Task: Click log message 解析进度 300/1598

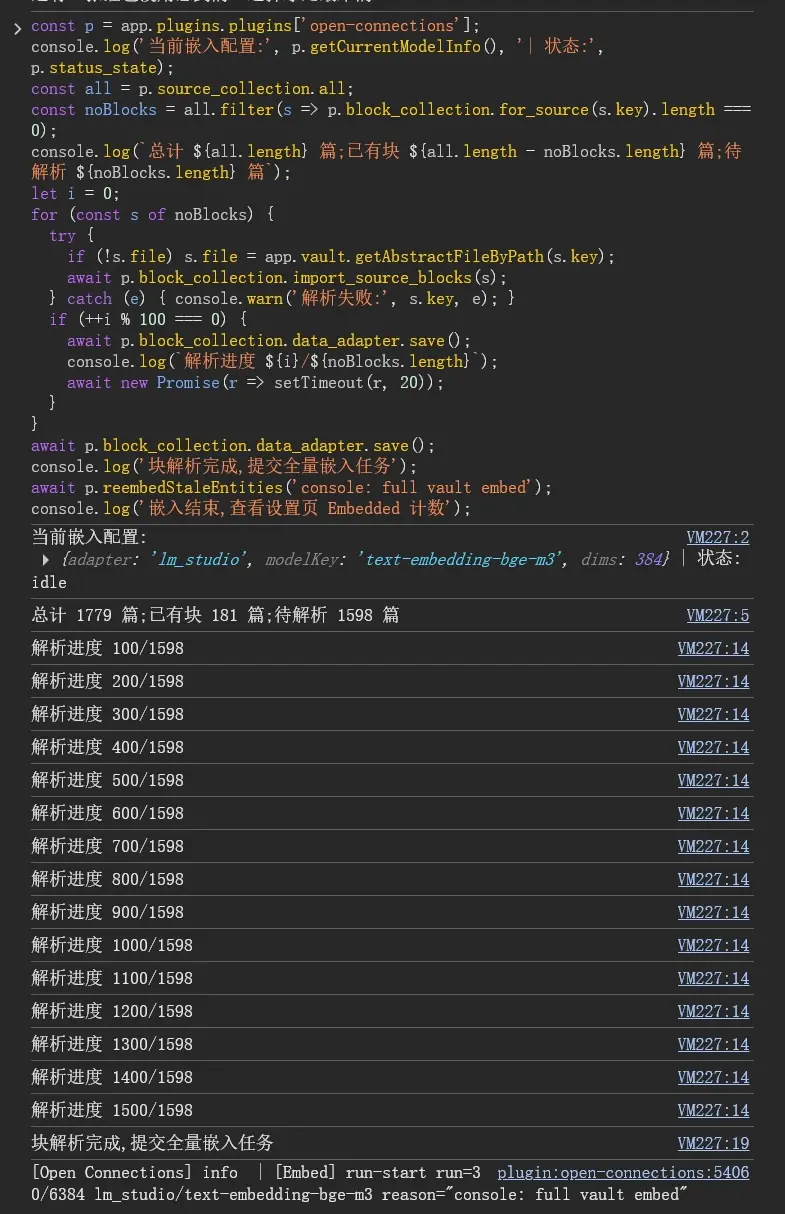Action: pyautogui.click(x=107, y=714)
